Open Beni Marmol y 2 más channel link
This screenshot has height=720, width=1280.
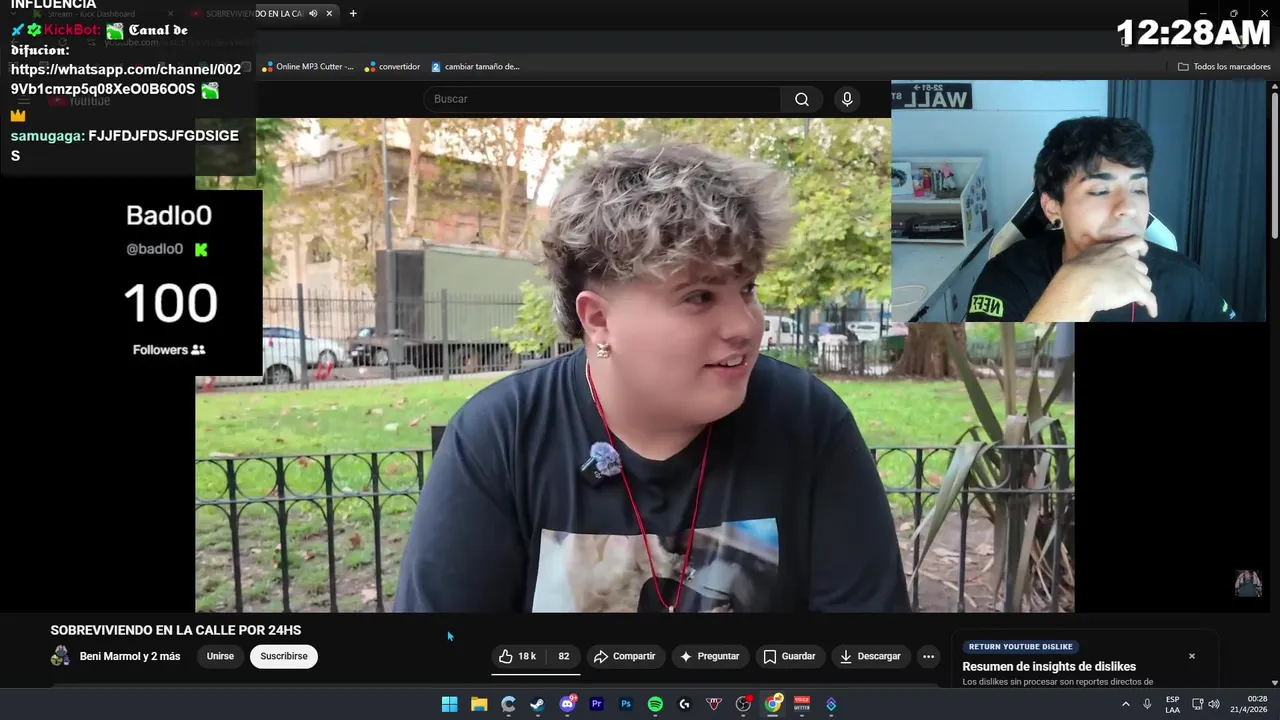pos(130,656)
